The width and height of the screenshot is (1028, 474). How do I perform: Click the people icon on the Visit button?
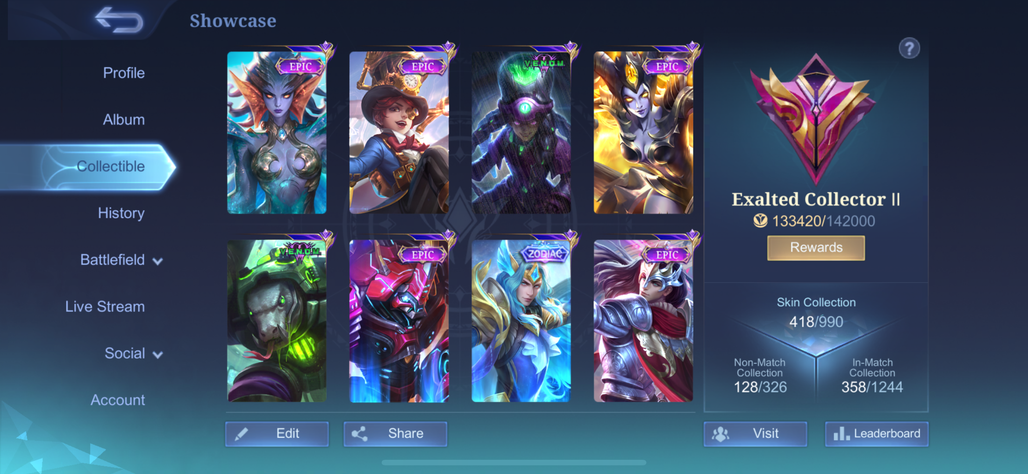pos(721,434)
